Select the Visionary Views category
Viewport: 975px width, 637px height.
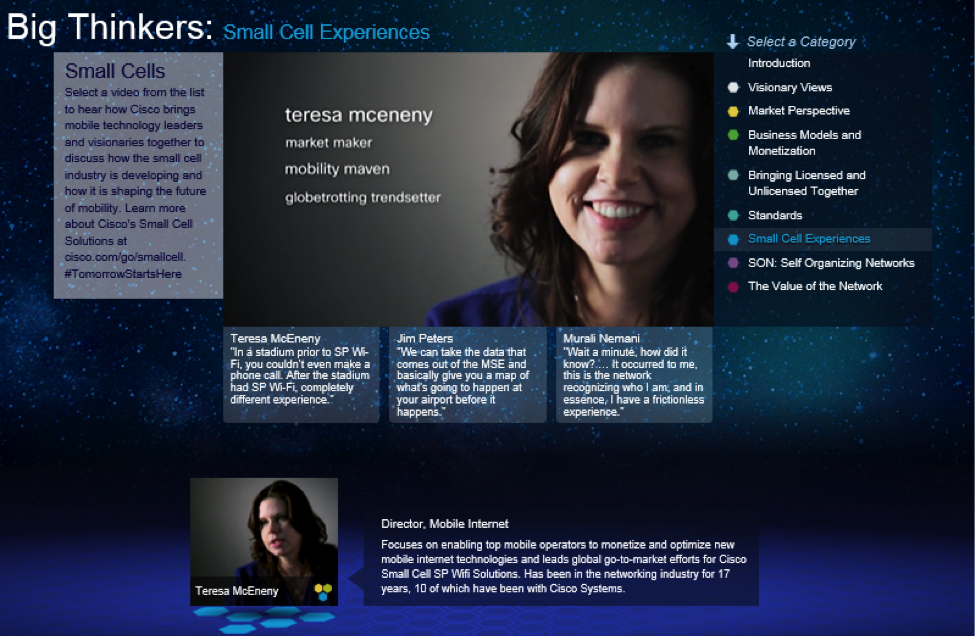click(x=790, y=87)
